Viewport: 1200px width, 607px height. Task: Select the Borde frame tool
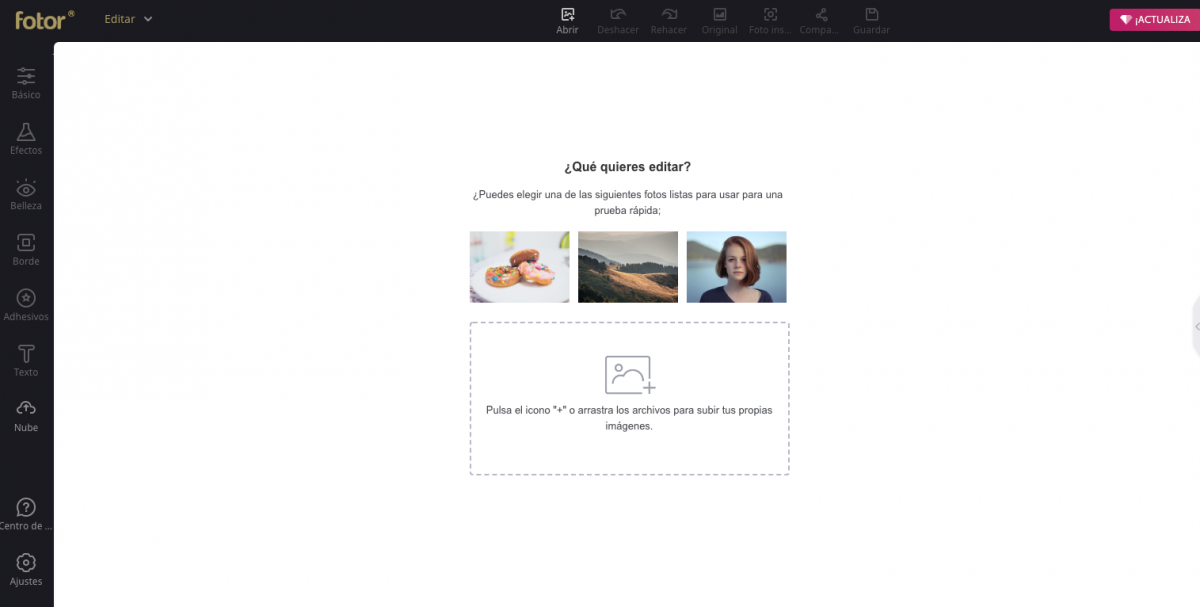(26, 248)
